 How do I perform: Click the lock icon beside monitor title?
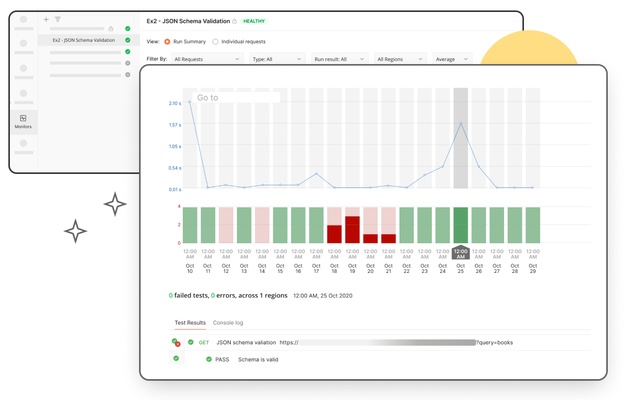coord(234,20)
